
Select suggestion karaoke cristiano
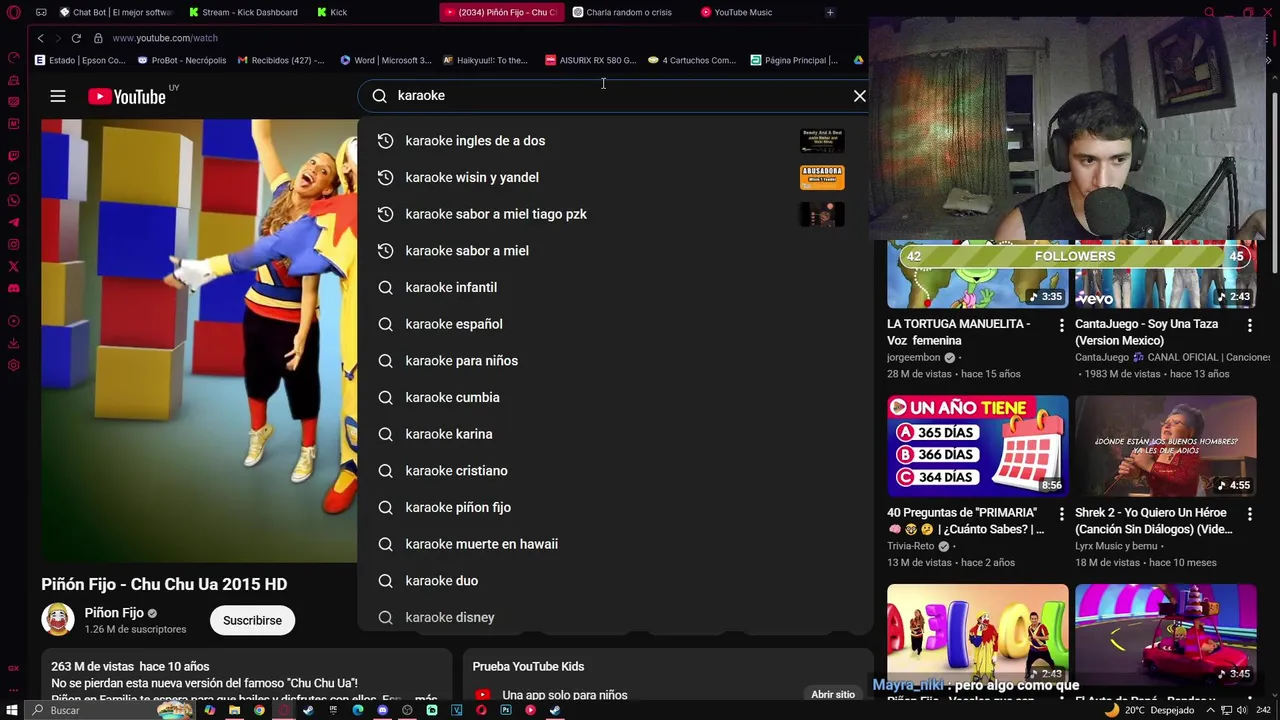tap(613, 471)
